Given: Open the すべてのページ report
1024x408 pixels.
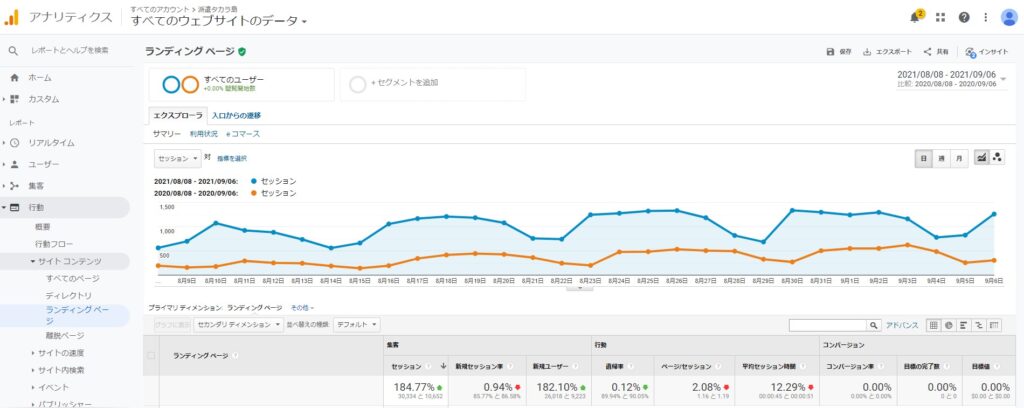Looking at the screenshot, I should tap(73, 279).
